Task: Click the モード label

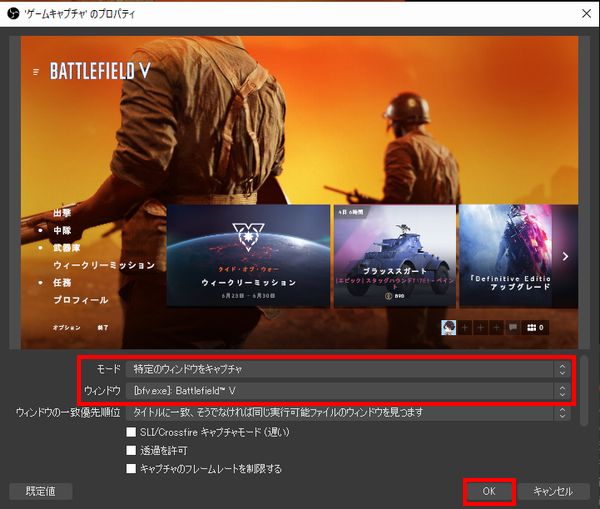Action: pyautogui.click(x=109, y=369)
